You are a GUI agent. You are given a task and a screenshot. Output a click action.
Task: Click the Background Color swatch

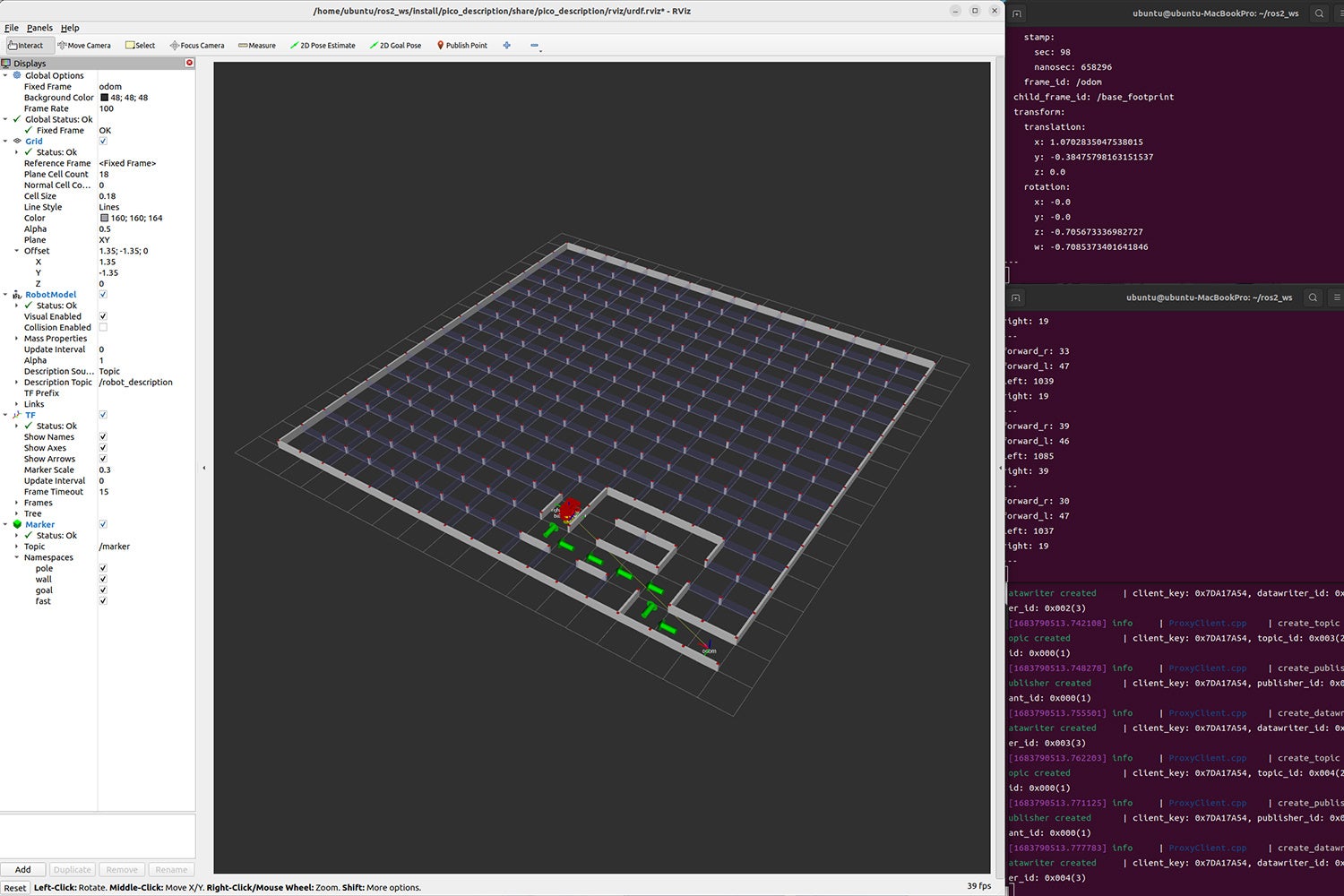pyautogui.click(x=104, y=98)
